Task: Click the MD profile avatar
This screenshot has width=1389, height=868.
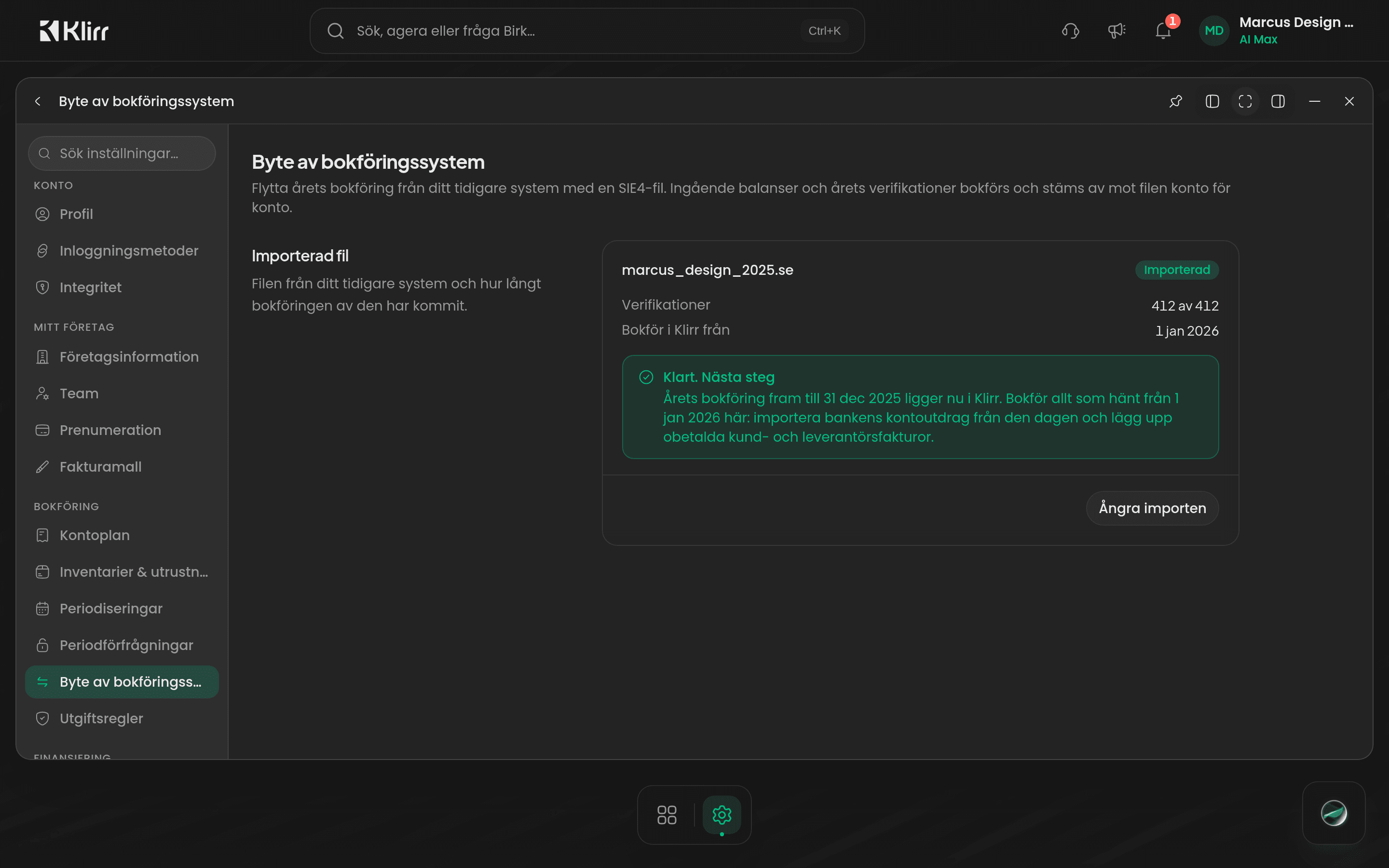Action: click(x=1214, y=31)
